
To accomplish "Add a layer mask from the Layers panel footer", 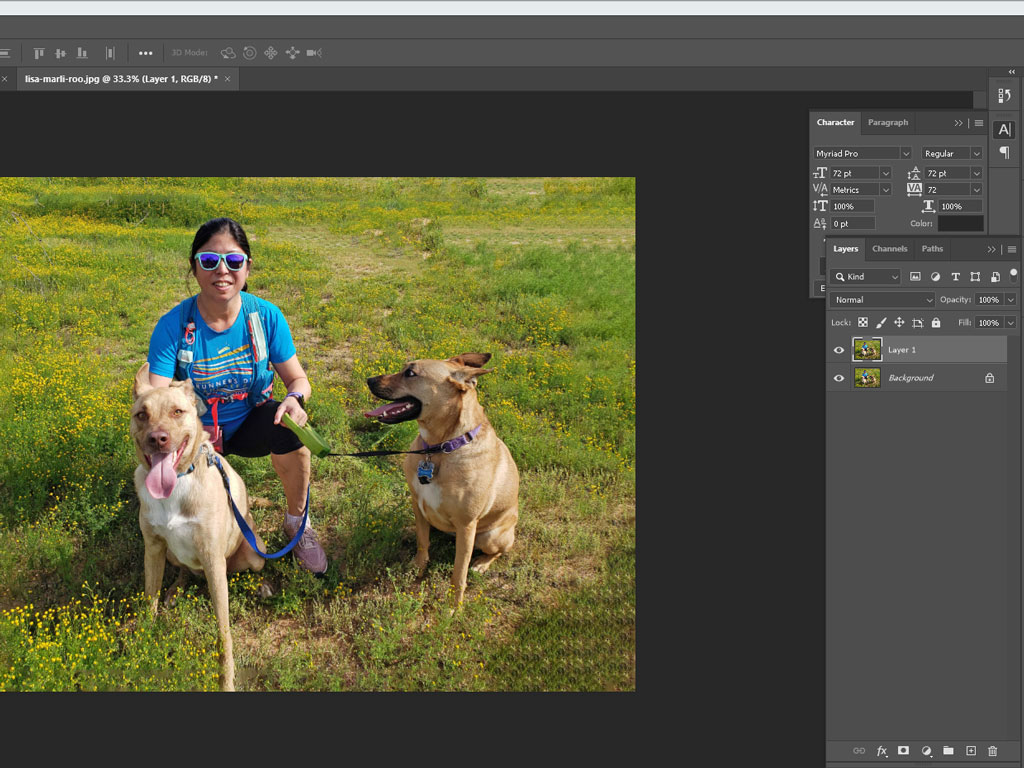I will click(x=903, y=750).
